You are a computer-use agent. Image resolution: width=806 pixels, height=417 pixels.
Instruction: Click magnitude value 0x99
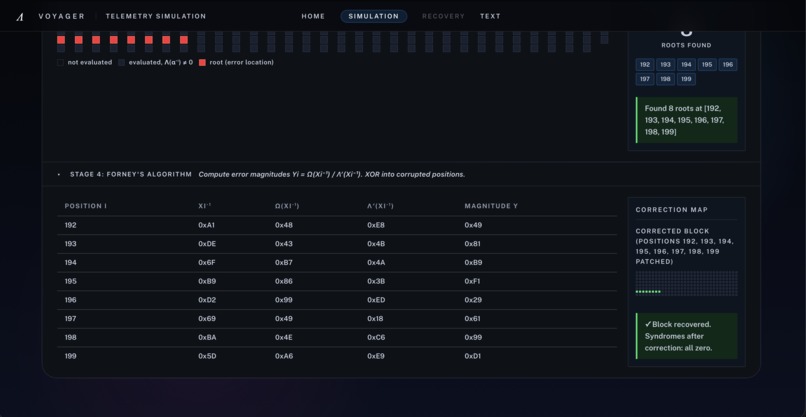[x=473, y=337]
